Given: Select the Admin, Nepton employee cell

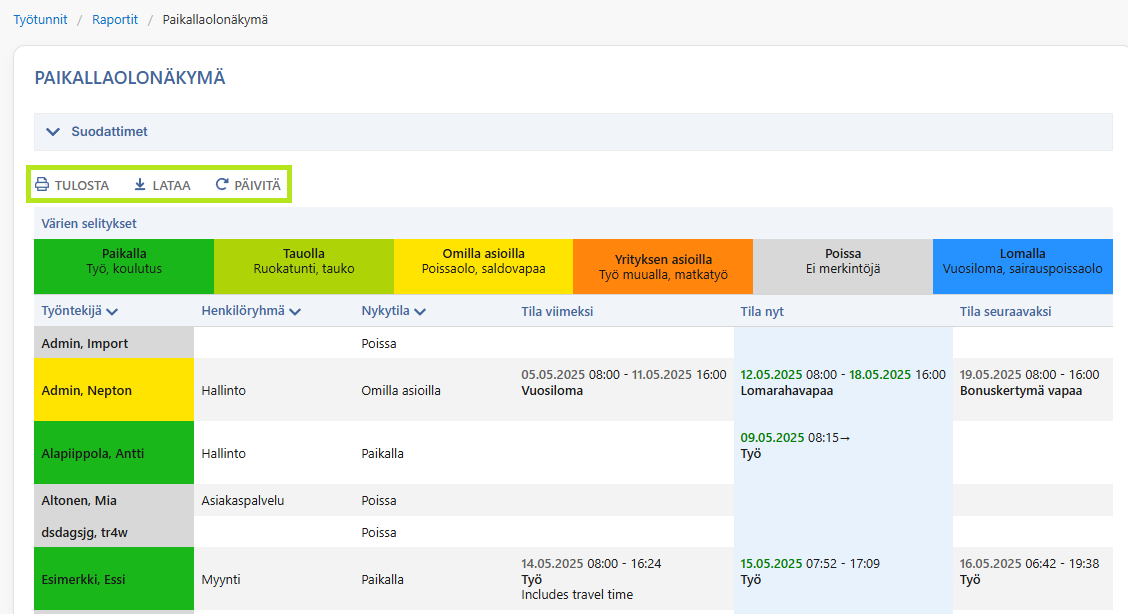Looking at the screenshot, I should click(114, 390).
